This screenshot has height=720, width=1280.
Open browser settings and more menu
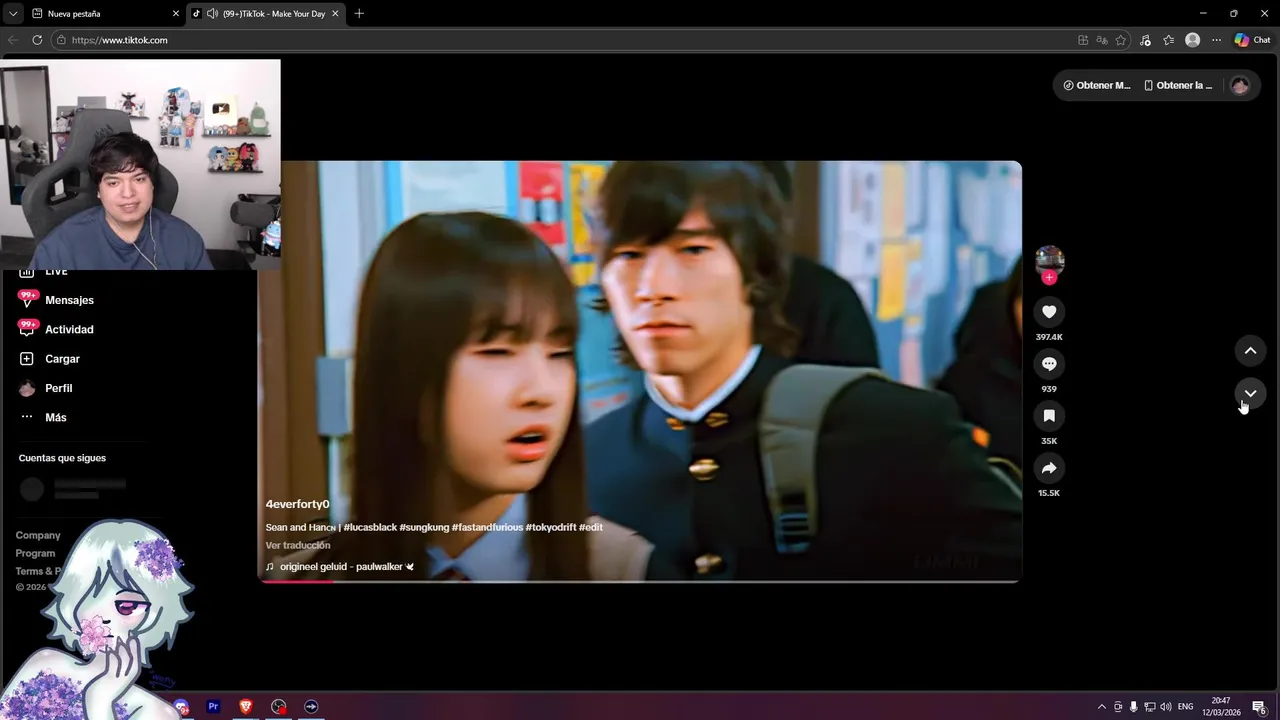1216,40
